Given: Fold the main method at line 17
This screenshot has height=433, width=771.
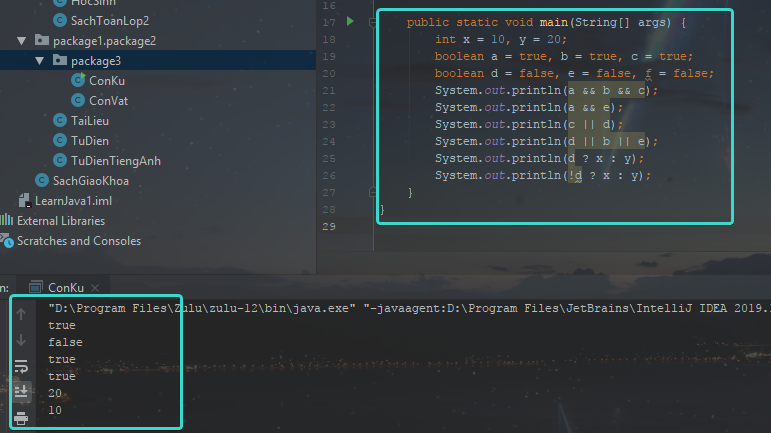Looking at the screenshot, I should (373, 22).
